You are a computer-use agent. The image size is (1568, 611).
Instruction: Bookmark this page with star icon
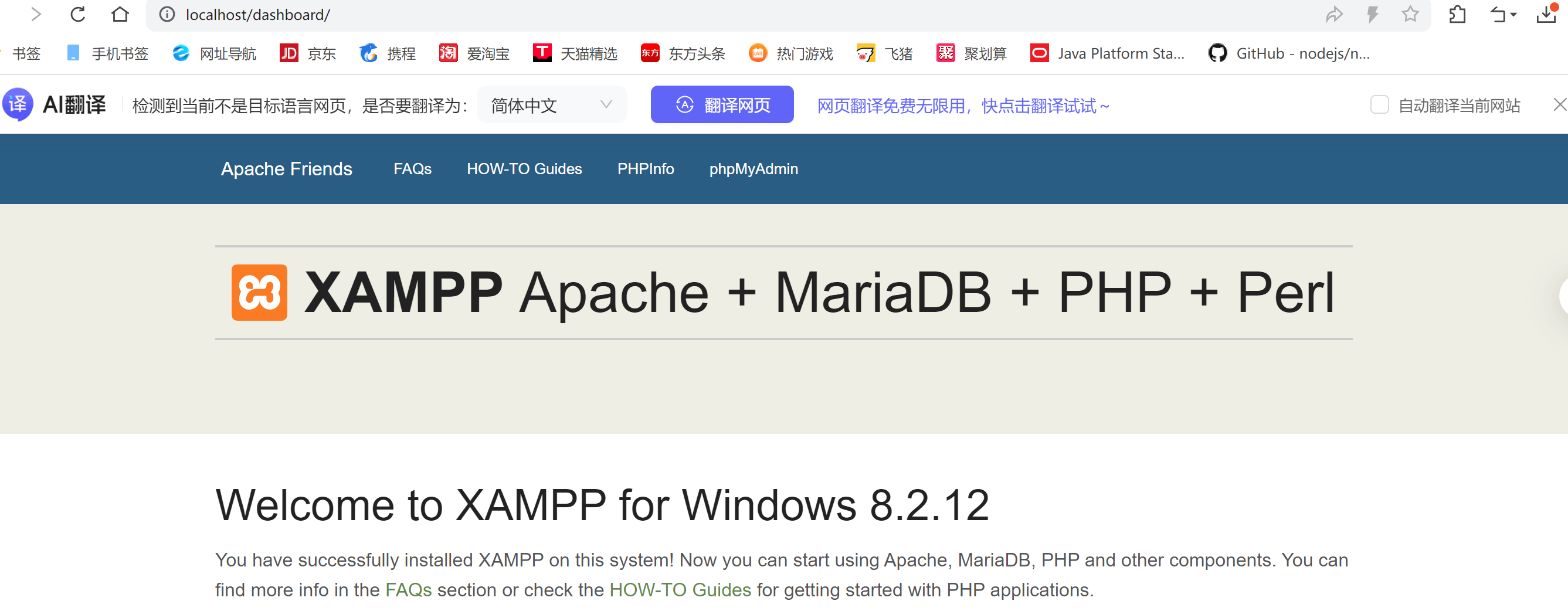coord(1410,14)
